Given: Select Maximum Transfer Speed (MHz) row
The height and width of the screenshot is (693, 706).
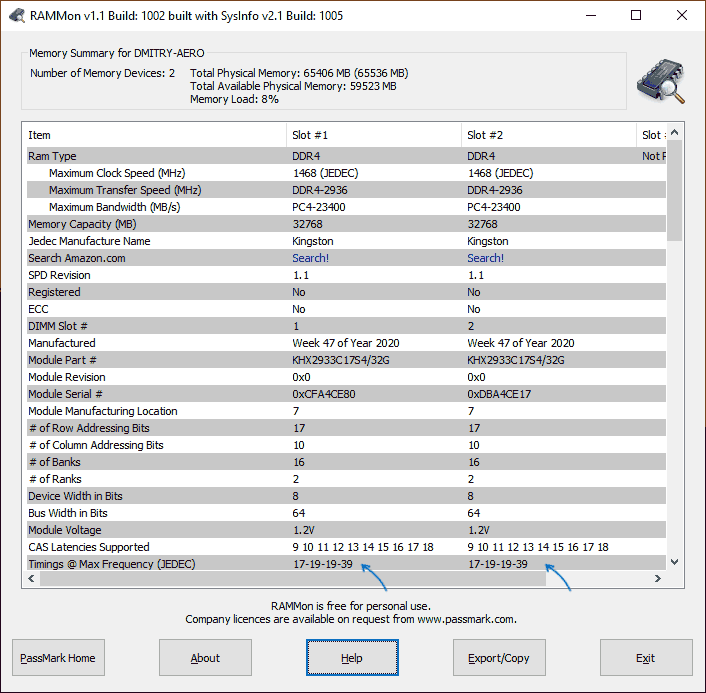Looking at the screenshot, I should pos(346,190).
